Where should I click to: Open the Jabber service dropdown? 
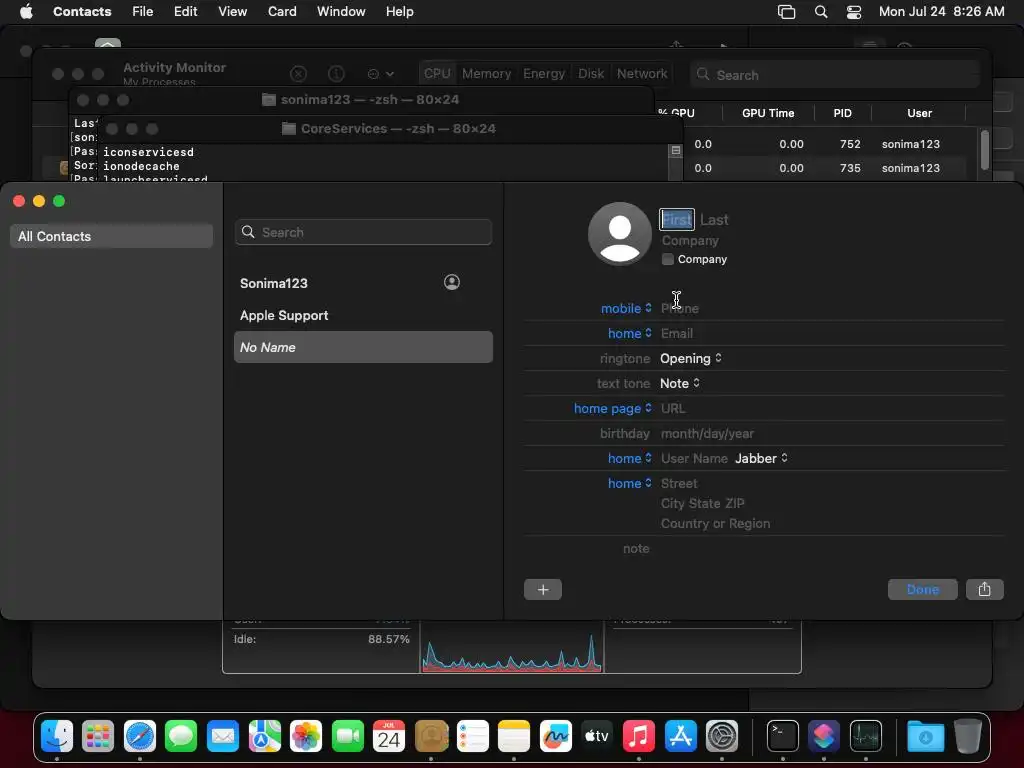(761, 458)
